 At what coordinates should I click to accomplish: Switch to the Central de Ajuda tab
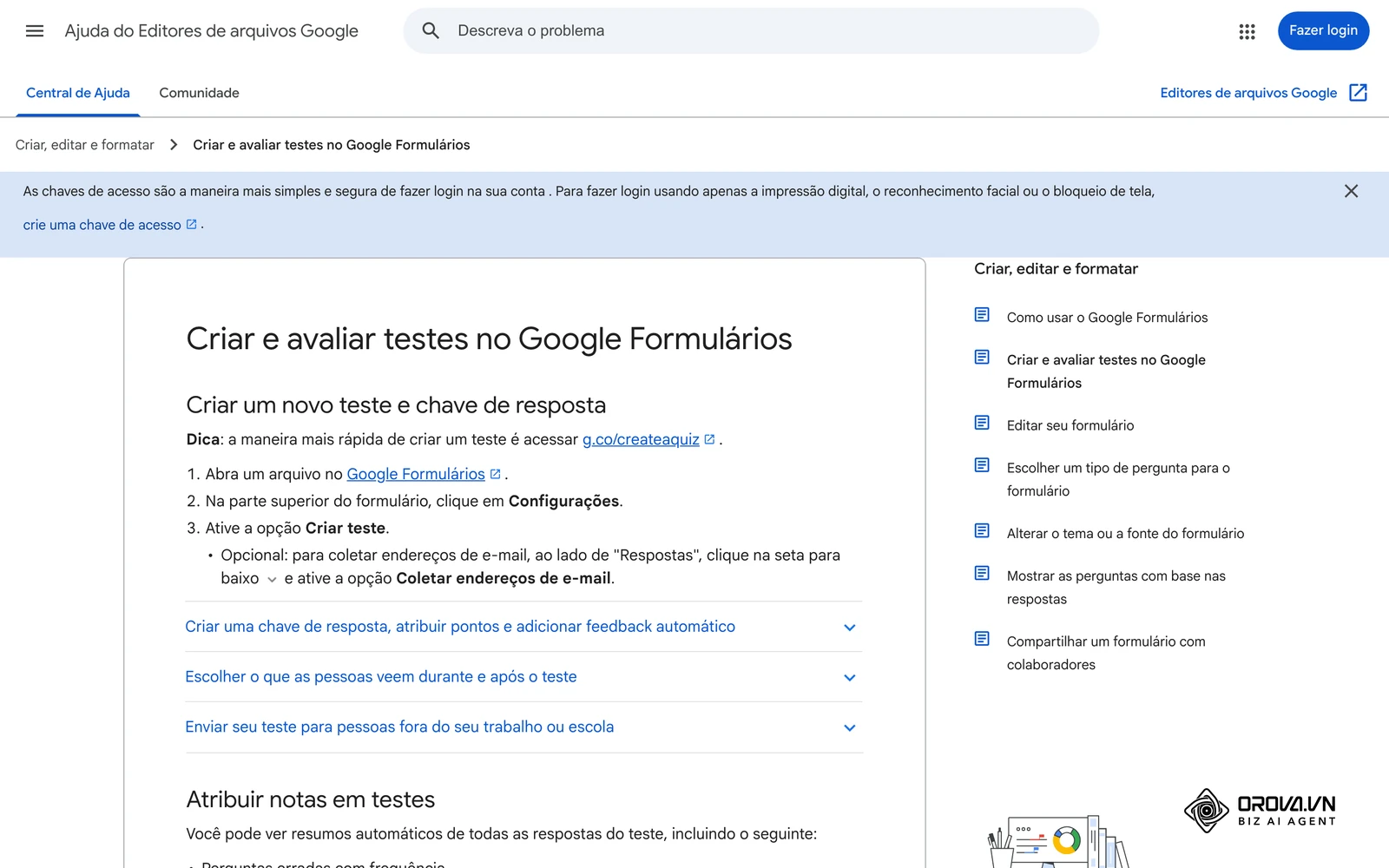[78, 93]
